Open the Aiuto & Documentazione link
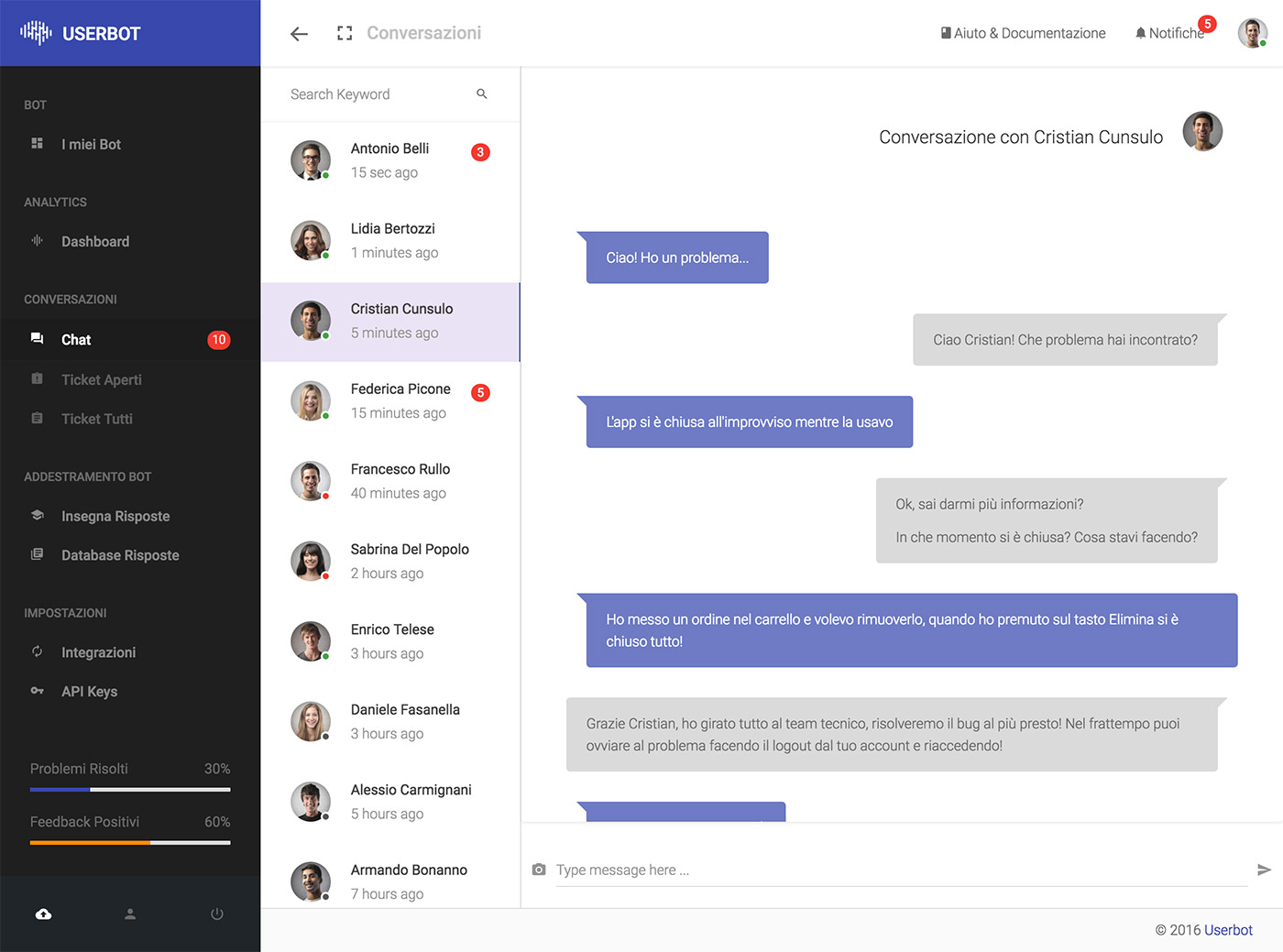Screen dimensions: 1283x952 1023,32
